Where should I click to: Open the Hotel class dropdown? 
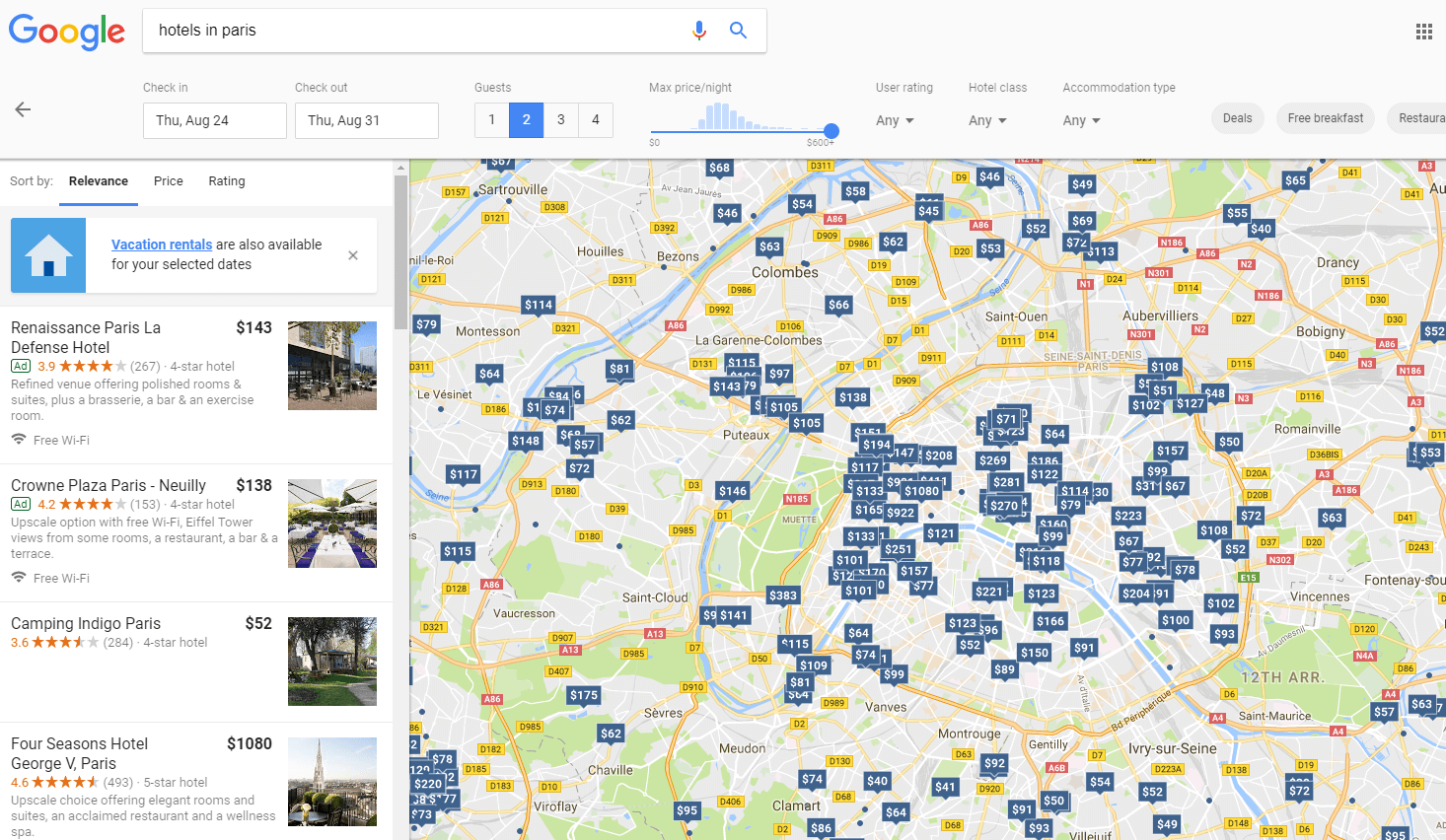[x=986, y=119]
